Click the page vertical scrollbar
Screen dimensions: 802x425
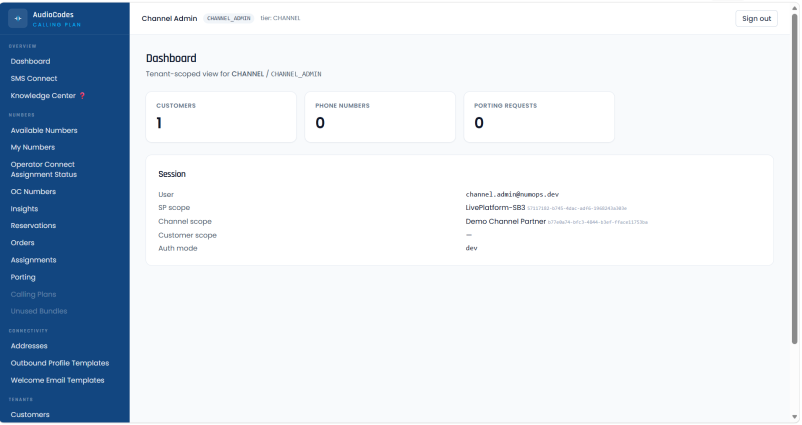pos(794,179)
